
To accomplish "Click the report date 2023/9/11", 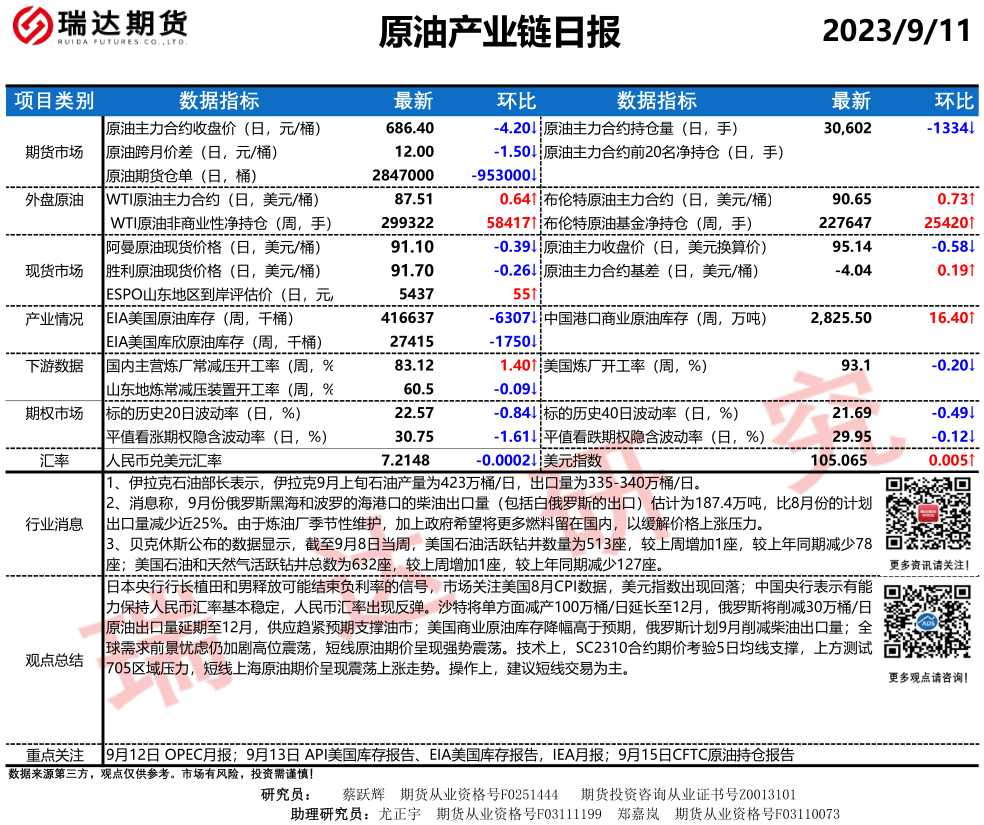I will coord(896,31).
